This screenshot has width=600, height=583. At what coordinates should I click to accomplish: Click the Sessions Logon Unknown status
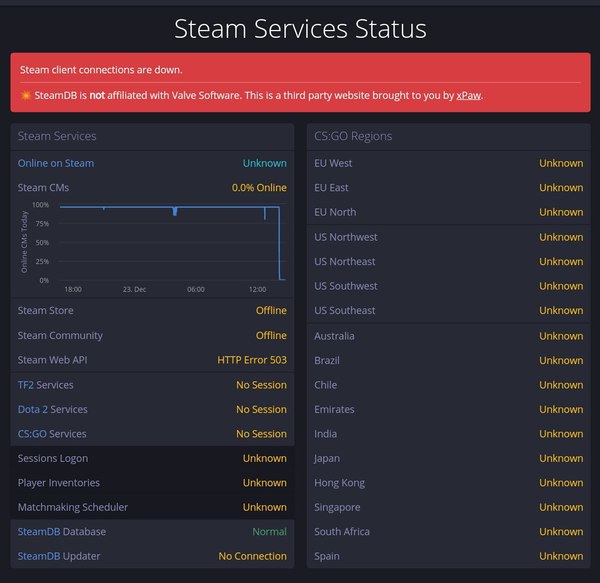point(265,458)
